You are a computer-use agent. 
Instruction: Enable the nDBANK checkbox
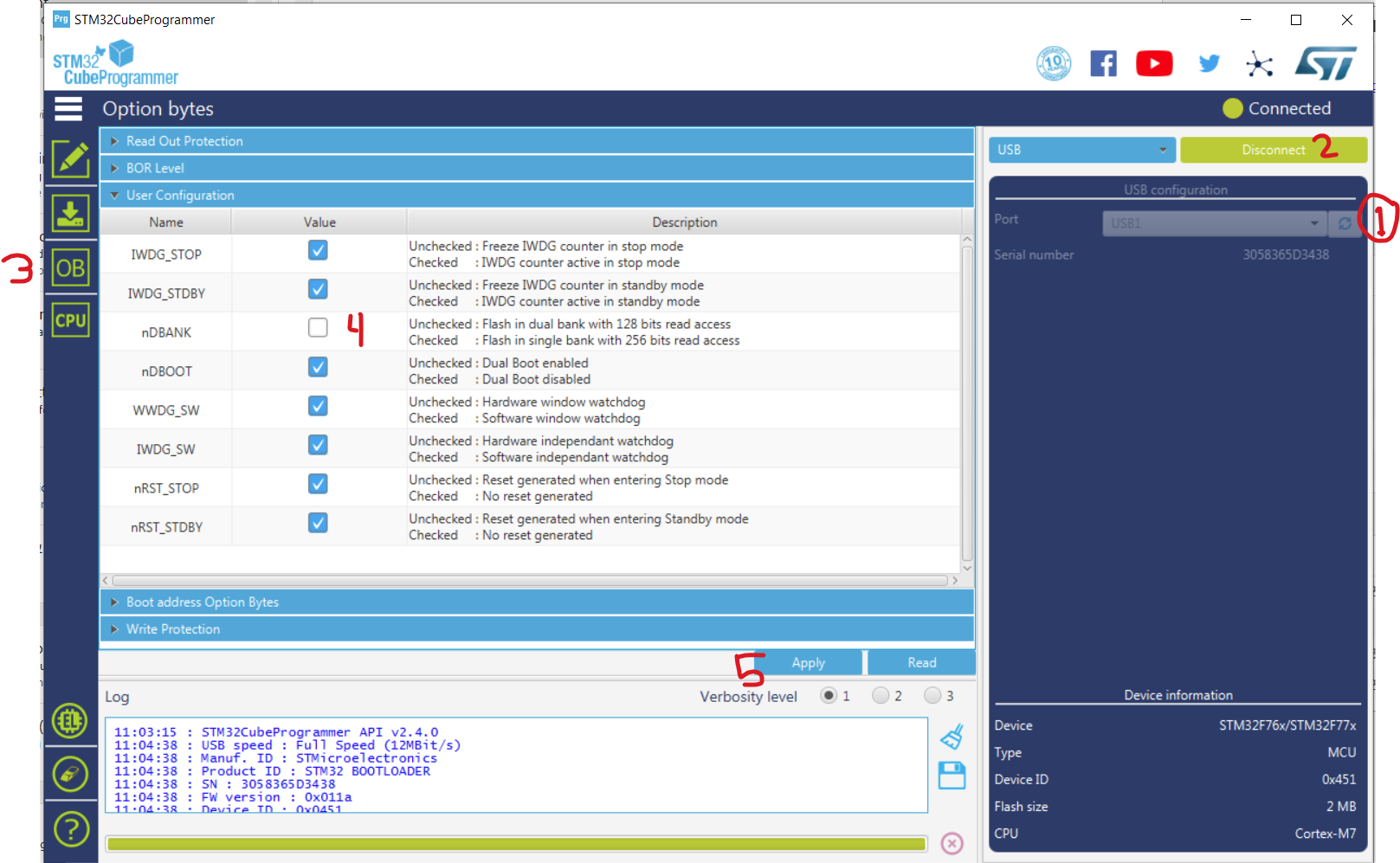[x=318, y=327]
